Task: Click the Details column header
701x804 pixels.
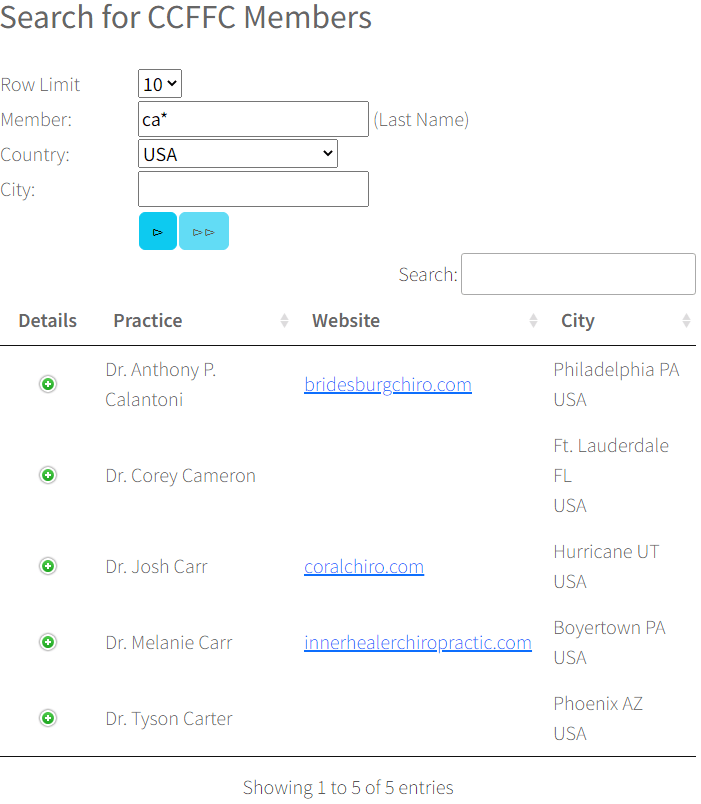Action: (48, 321)
